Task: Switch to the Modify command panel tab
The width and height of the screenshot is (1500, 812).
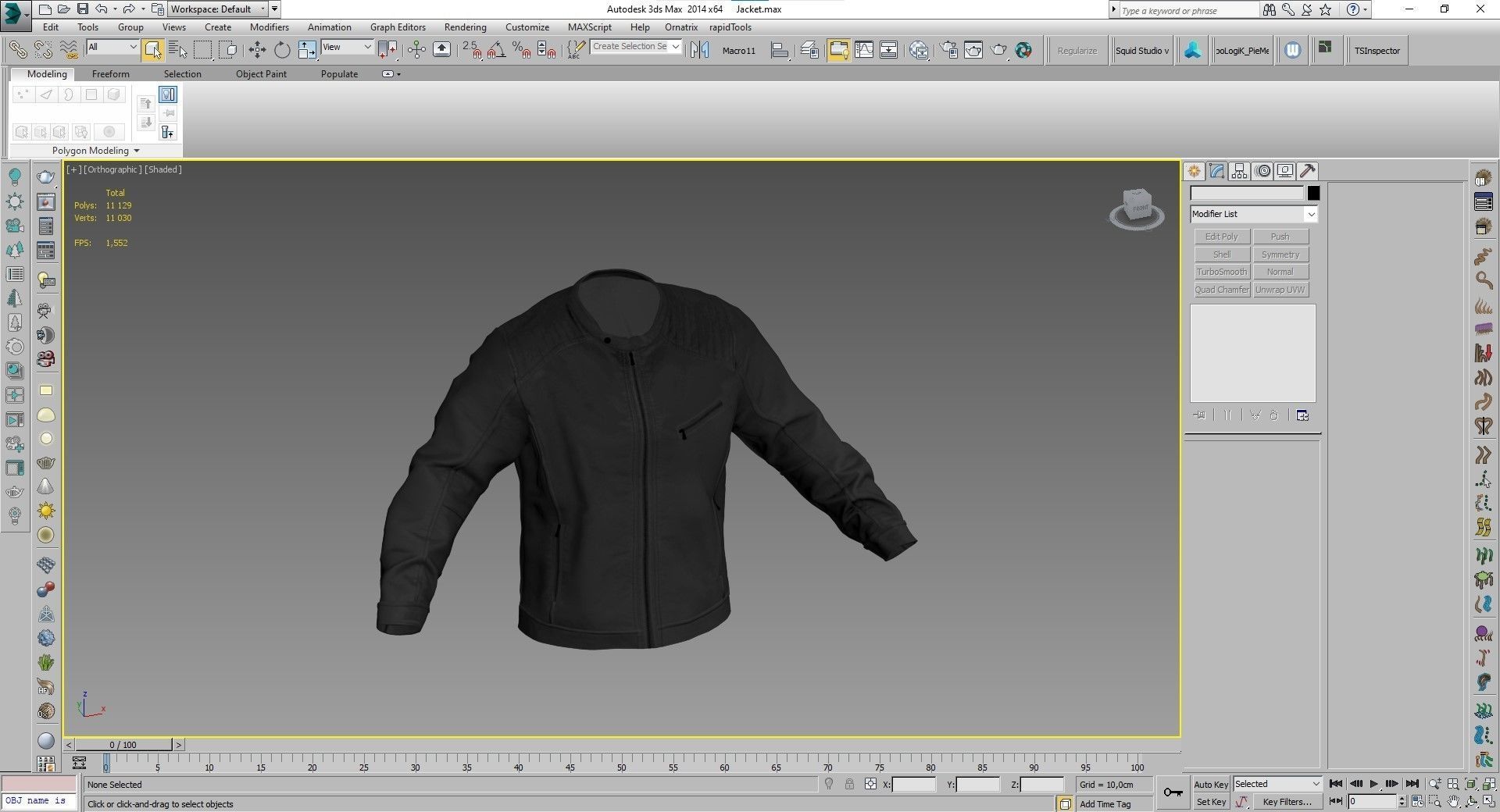Action: tap(1216, 171)
